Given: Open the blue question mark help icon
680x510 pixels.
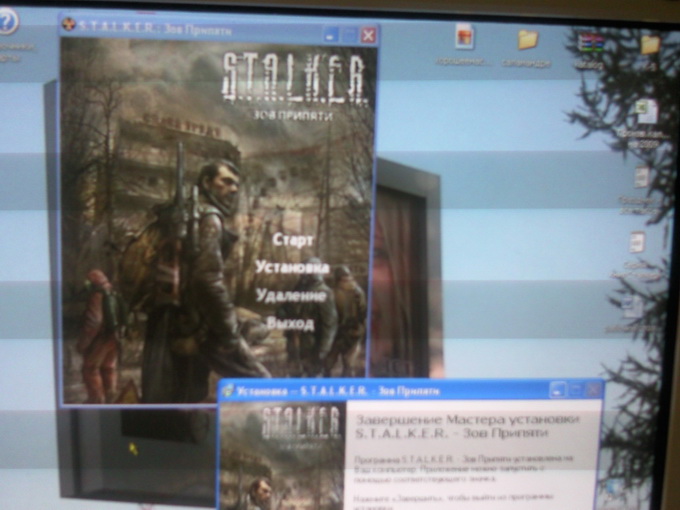Looking at the screenshot, I should pos(8,20).
